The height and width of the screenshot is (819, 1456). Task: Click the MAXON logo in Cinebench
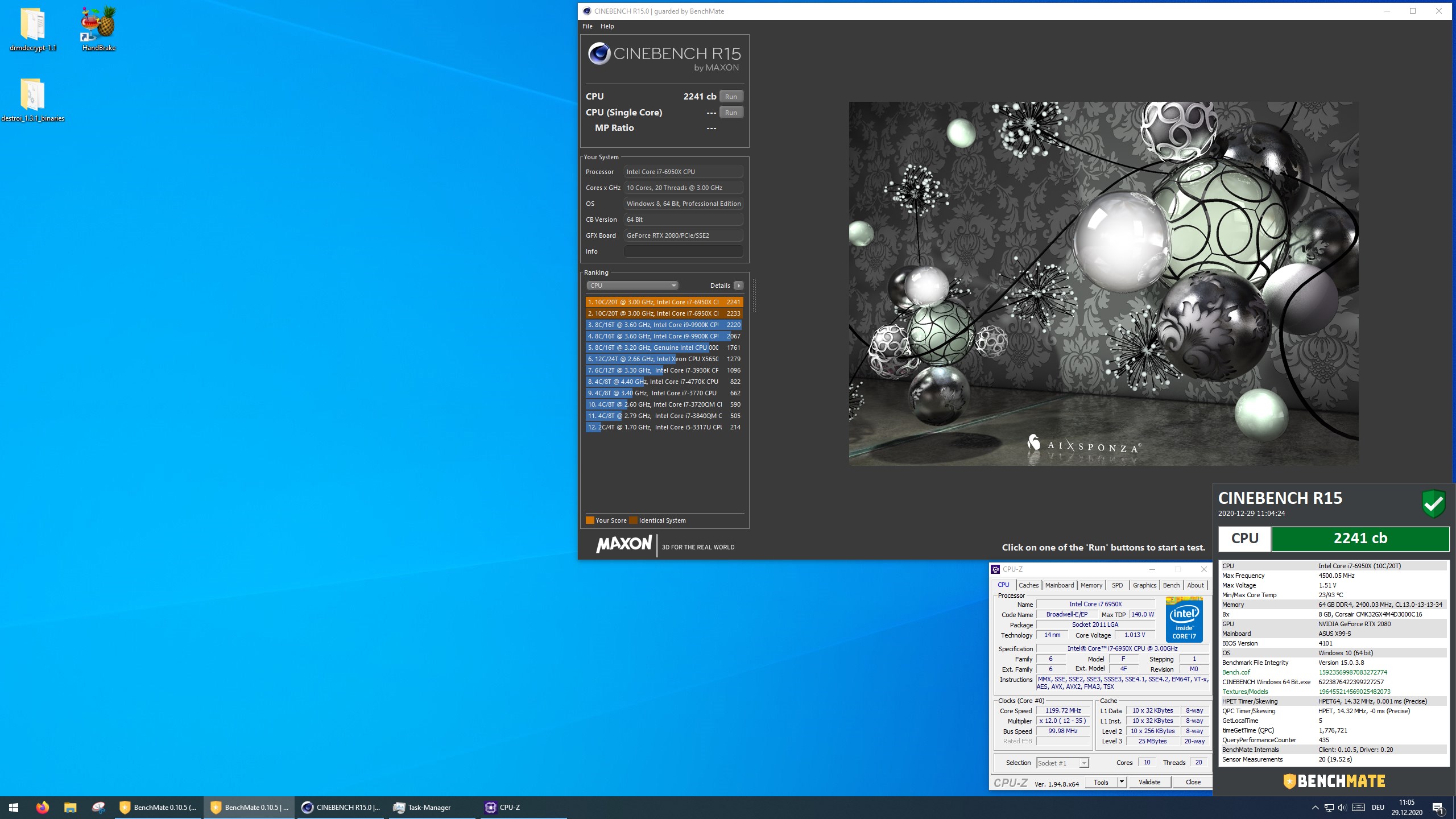click(624, 544)
